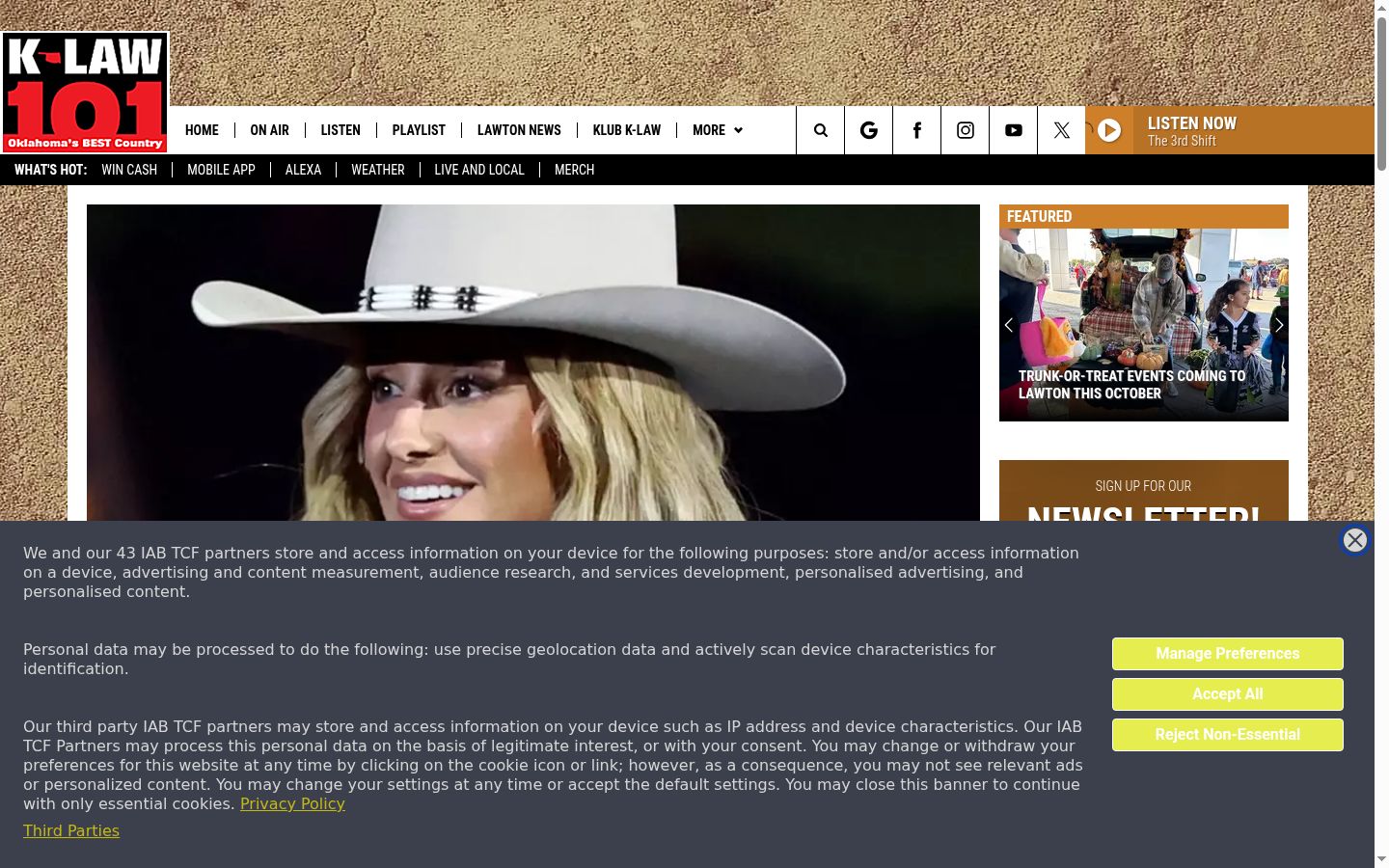The height and width of the screenshot is (868, 1389).
Task: Click the Listen Now text label
Action: 1192,122
